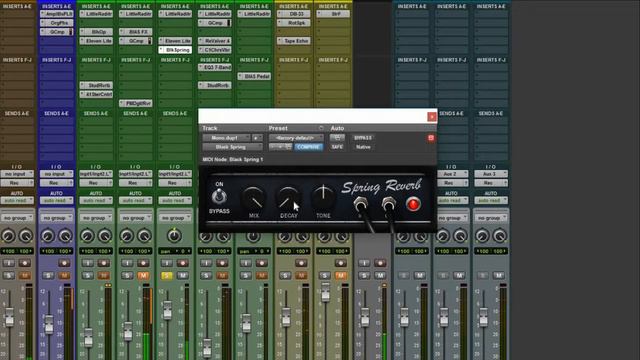Click left pan knob on brown track
The width and height of the screenshot is (640, 360).
8,236
